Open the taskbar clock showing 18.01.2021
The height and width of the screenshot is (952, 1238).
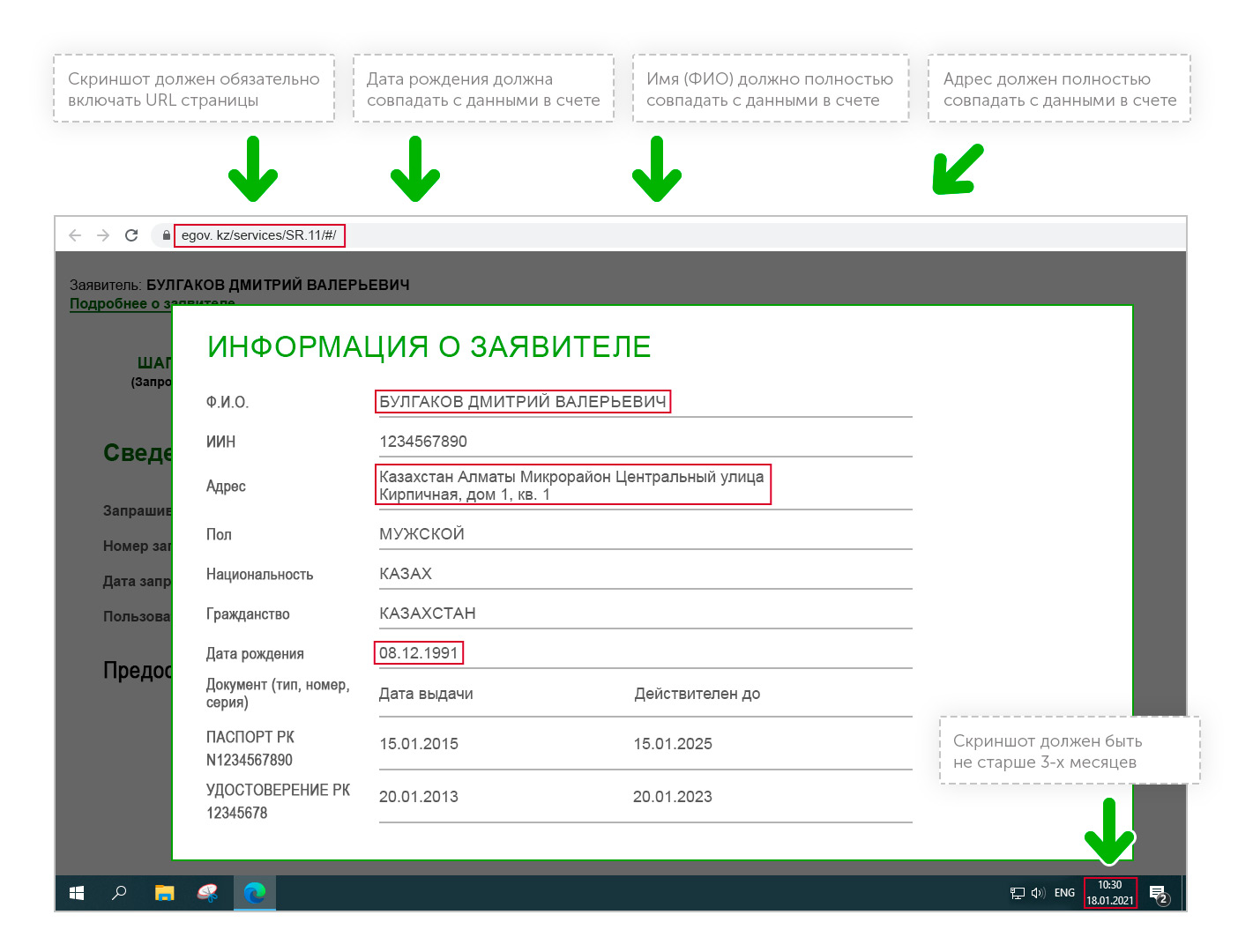tap(1109, 893)
